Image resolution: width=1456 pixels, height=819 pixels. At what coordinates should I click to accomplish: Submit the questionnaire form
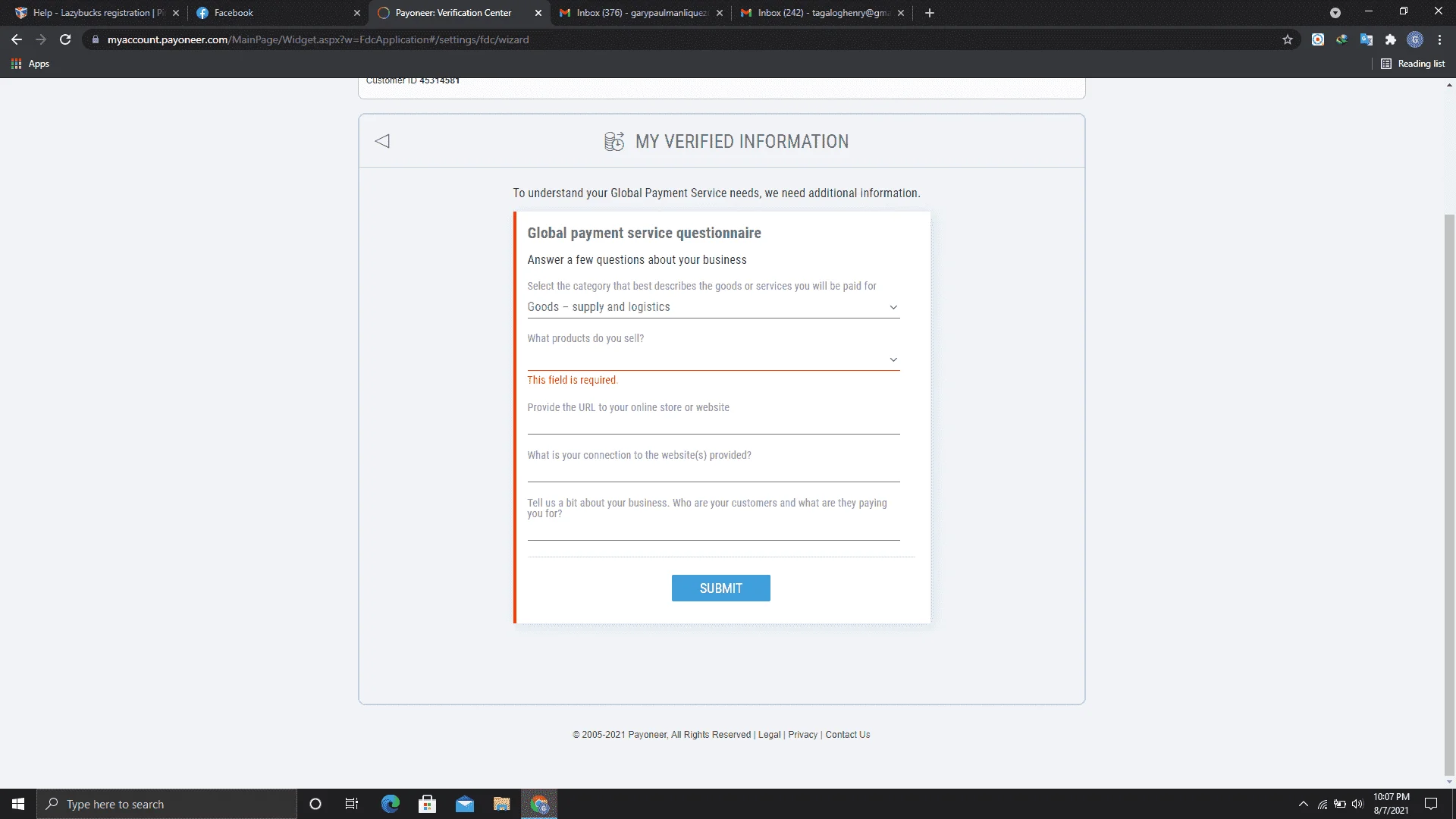click(720, 588)
